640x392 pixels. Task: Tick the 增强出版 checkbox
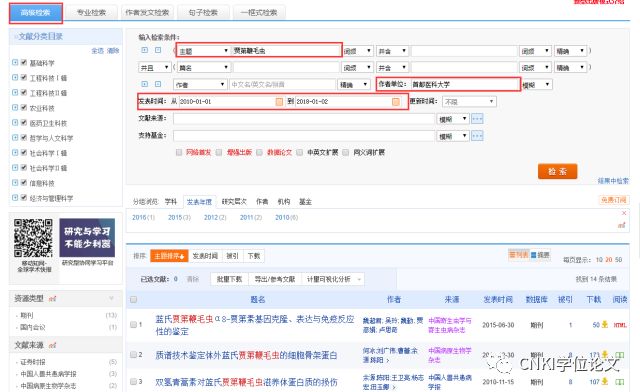(219, 152)
